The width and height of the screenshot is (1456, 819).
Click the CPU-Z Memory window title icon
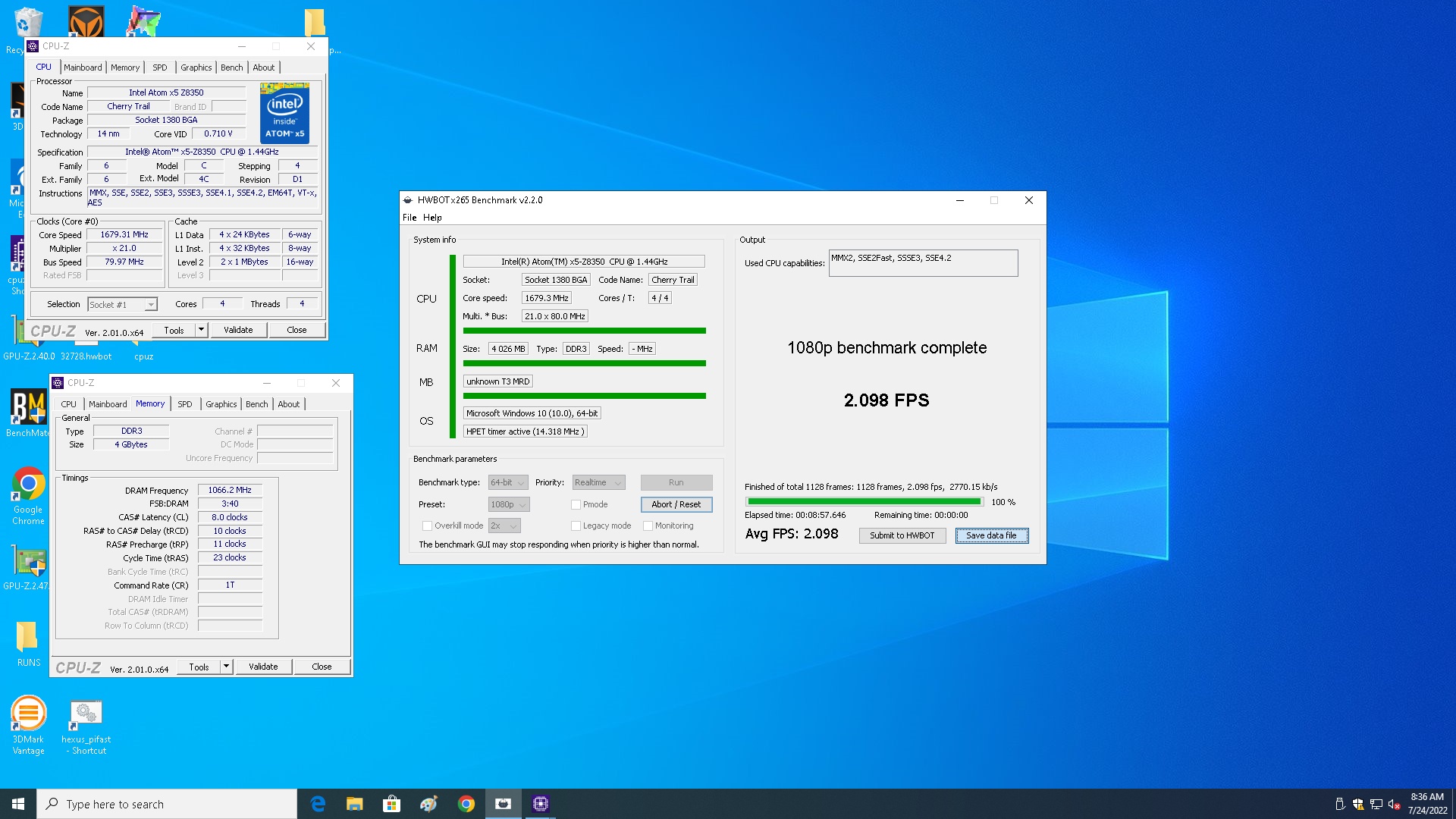click(x=58, y=383)
